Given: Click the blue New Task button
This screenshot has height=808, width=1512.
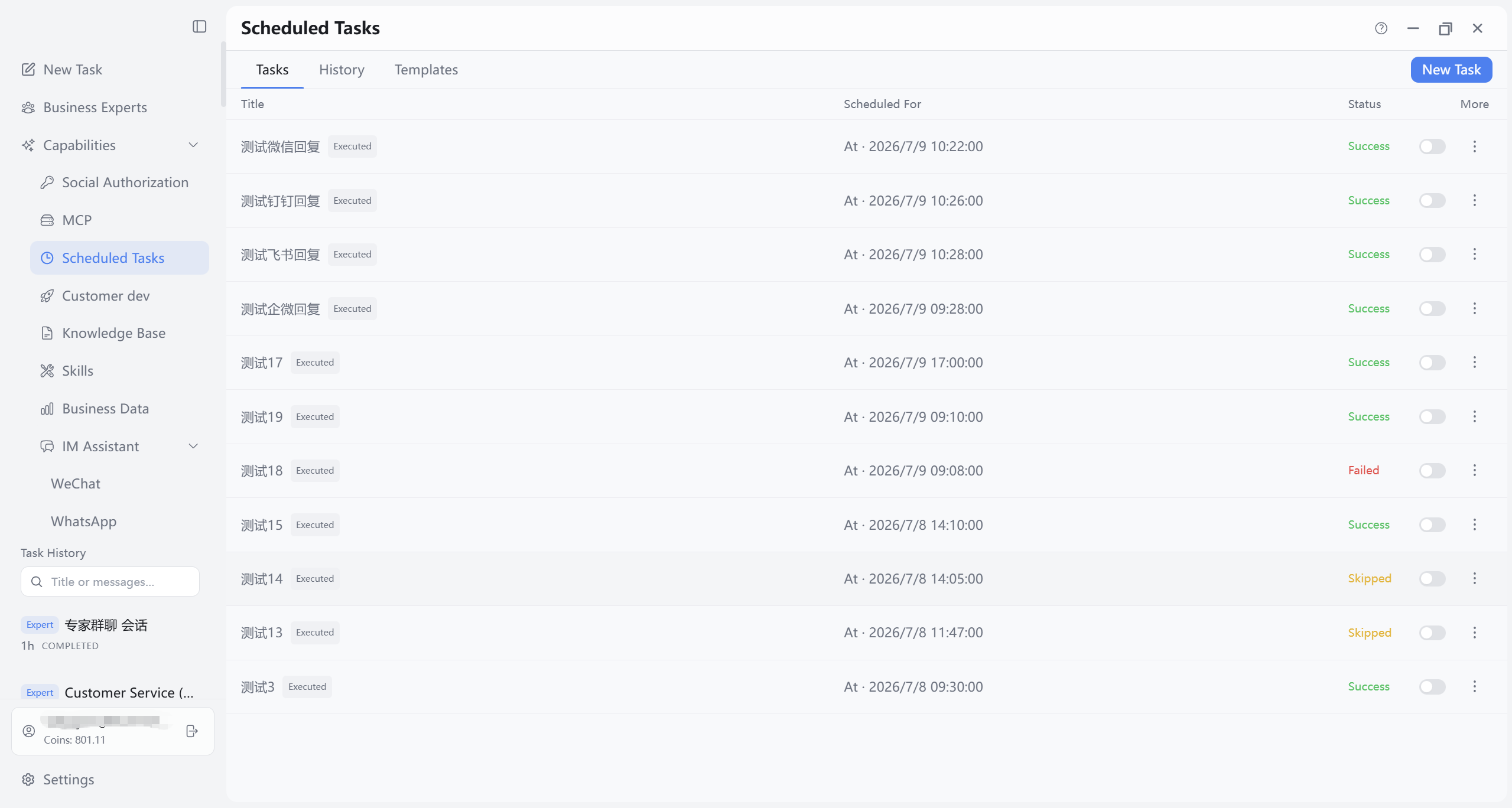Looking at the screenshot, I should [x=1451, y=70].
